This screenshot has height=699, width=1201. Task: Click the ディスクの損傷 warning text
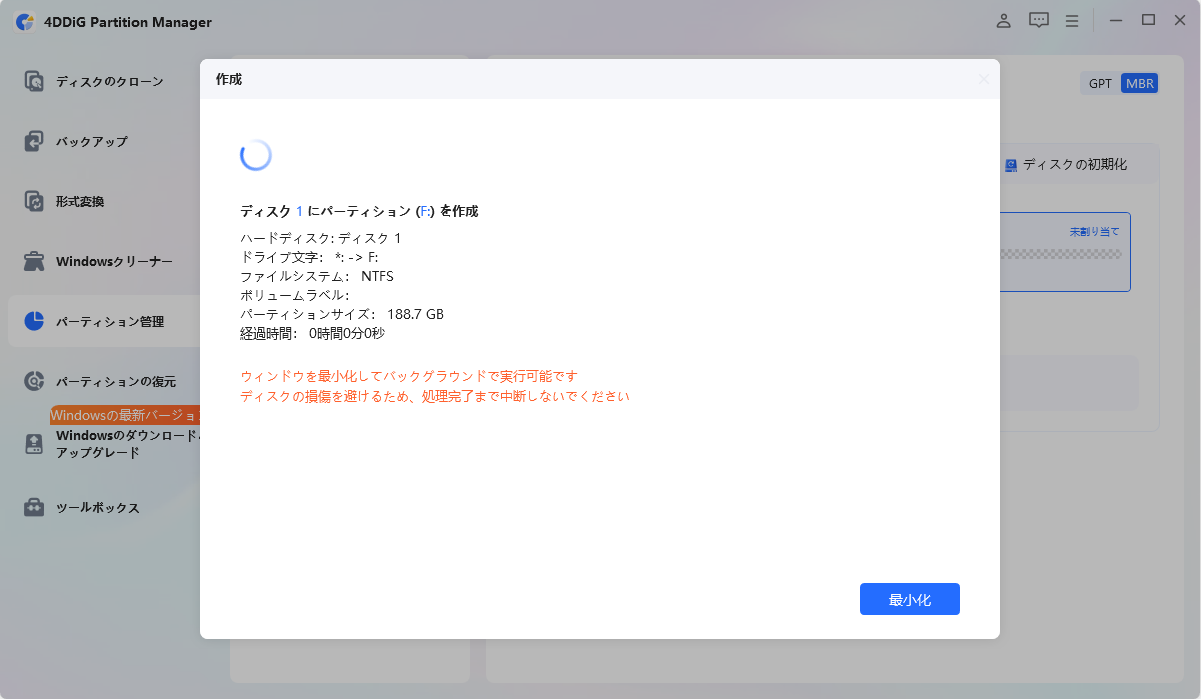point(435,396)
